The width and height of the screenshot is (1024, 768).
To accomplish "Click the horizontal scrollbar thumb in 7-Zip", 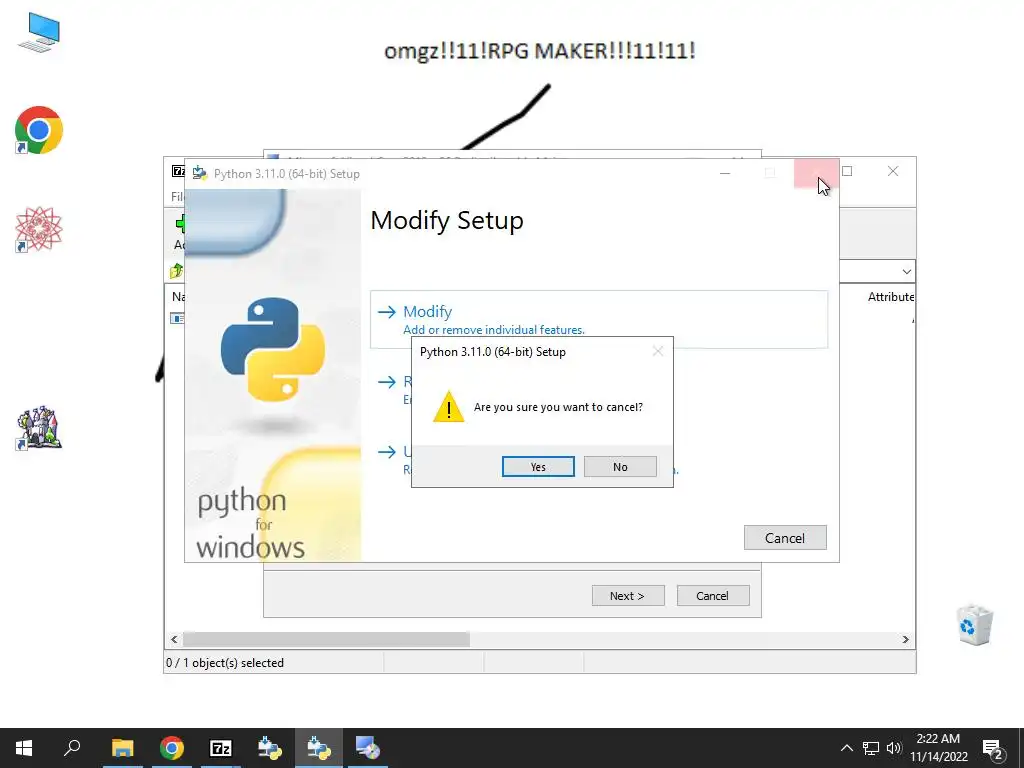I will 326,639.
